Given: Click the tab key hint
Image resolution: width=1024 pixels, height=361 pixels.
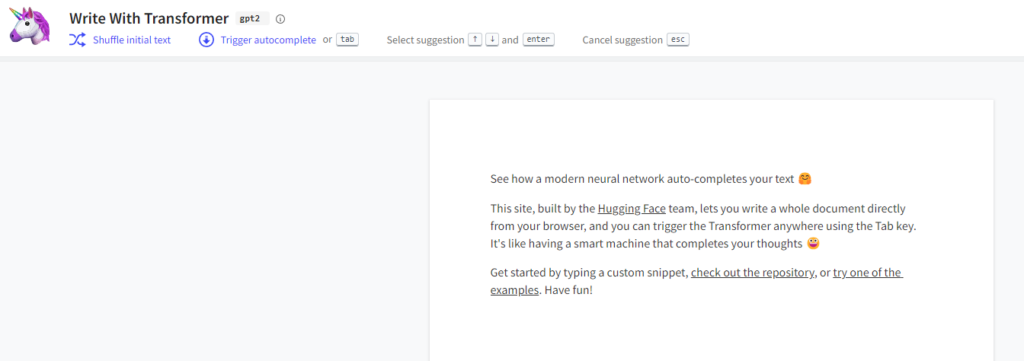Looking at the screenshot, I should [x=347, y=39].
